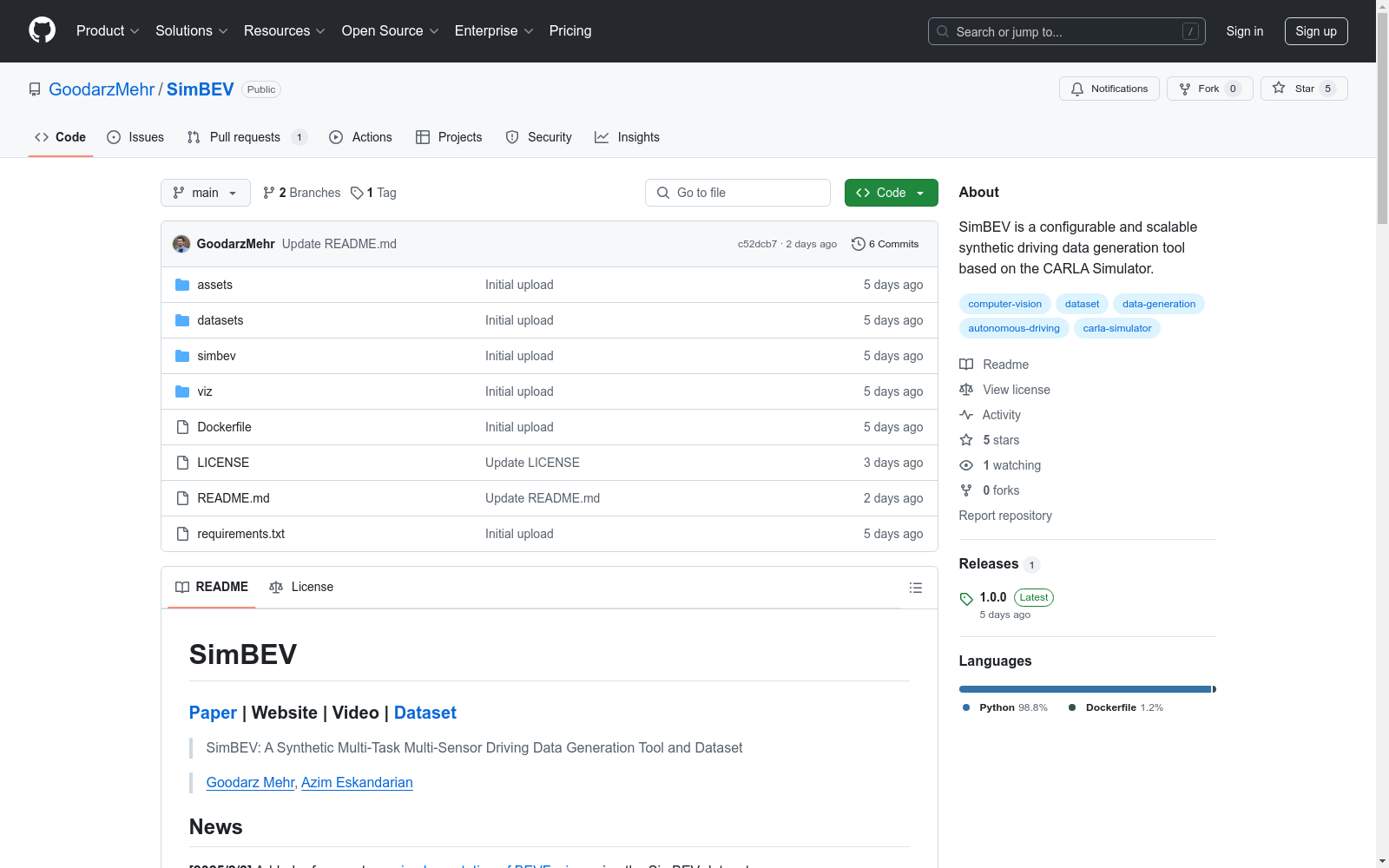Click the tag icon beside release 1.0.0
Viewport: 1389px width, 868px height.
click(x=966, y=599)
